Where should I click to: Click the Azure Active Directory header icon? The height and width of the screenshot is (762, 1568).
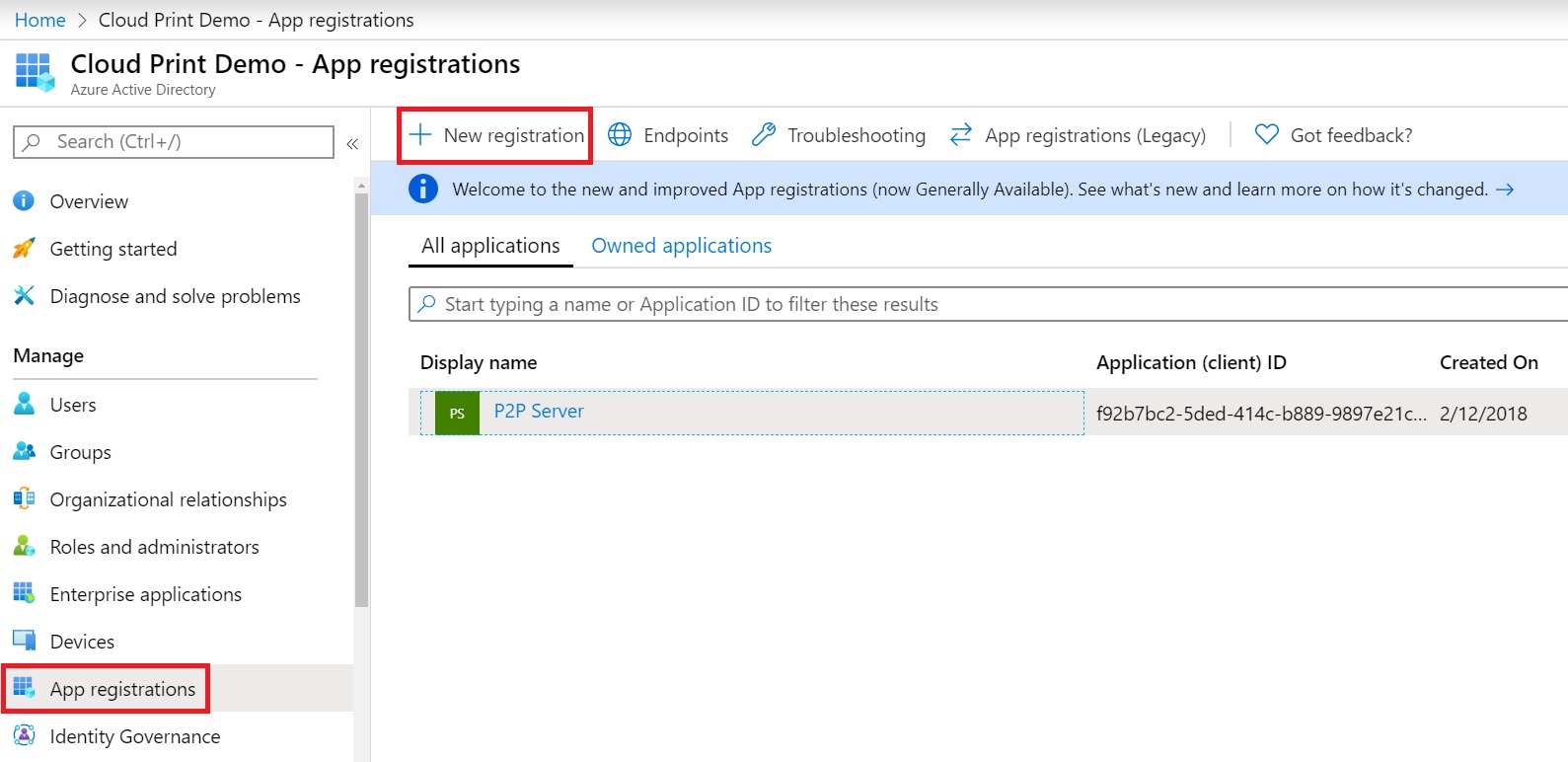click(x=35, y=72)
